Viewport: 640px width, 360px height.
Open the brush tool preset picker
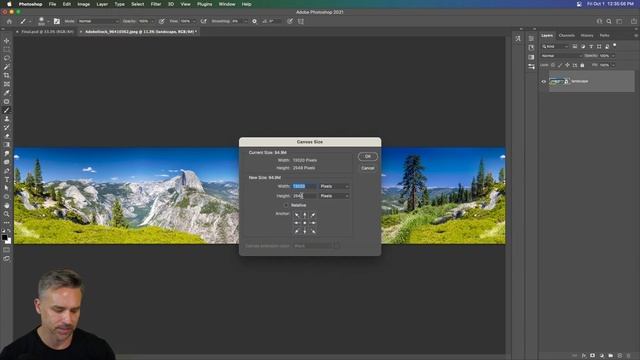tap(24, 21)
